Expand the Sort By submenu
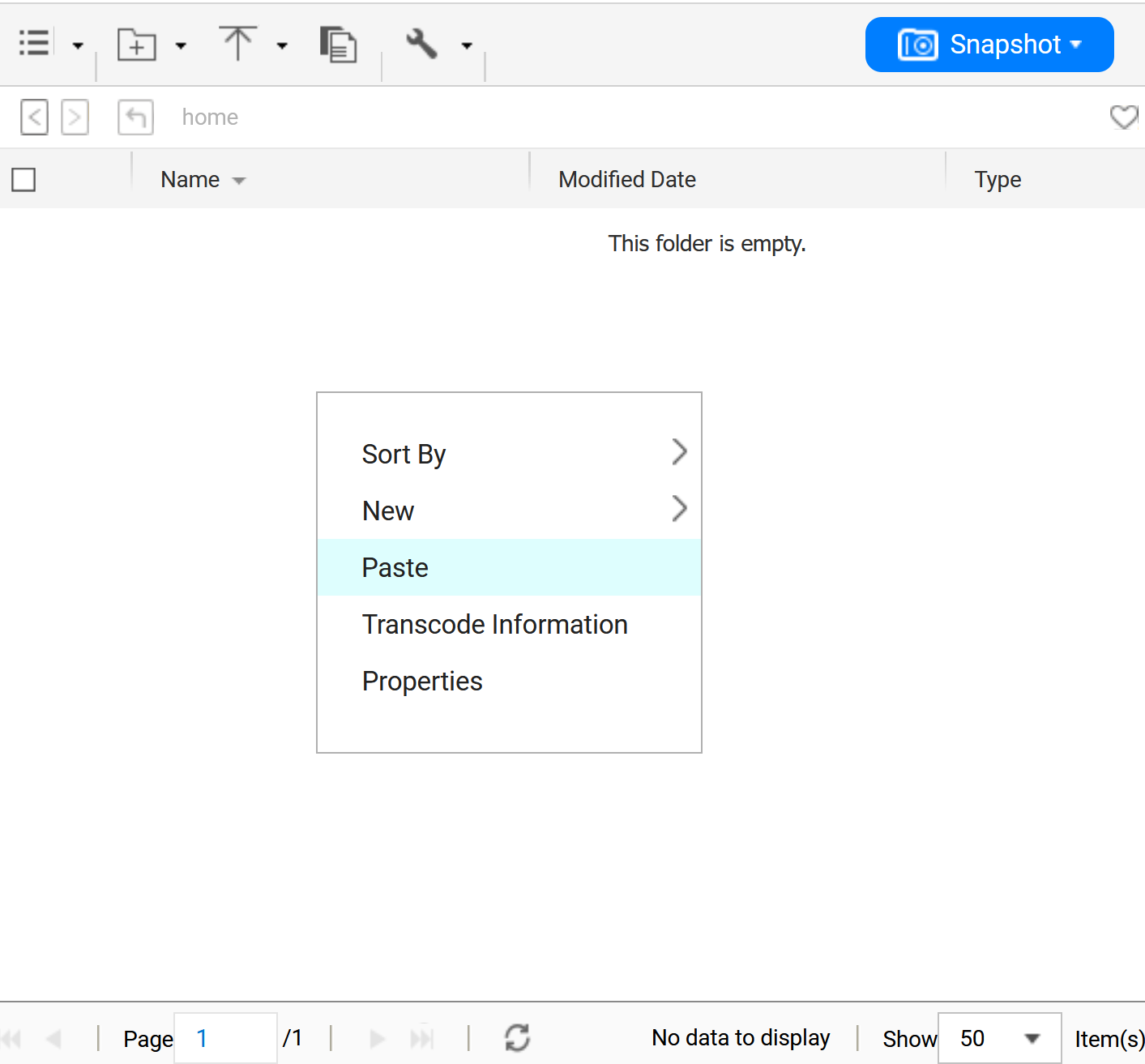This screenshot has width=1145, height=1064. tap(509, 454)
